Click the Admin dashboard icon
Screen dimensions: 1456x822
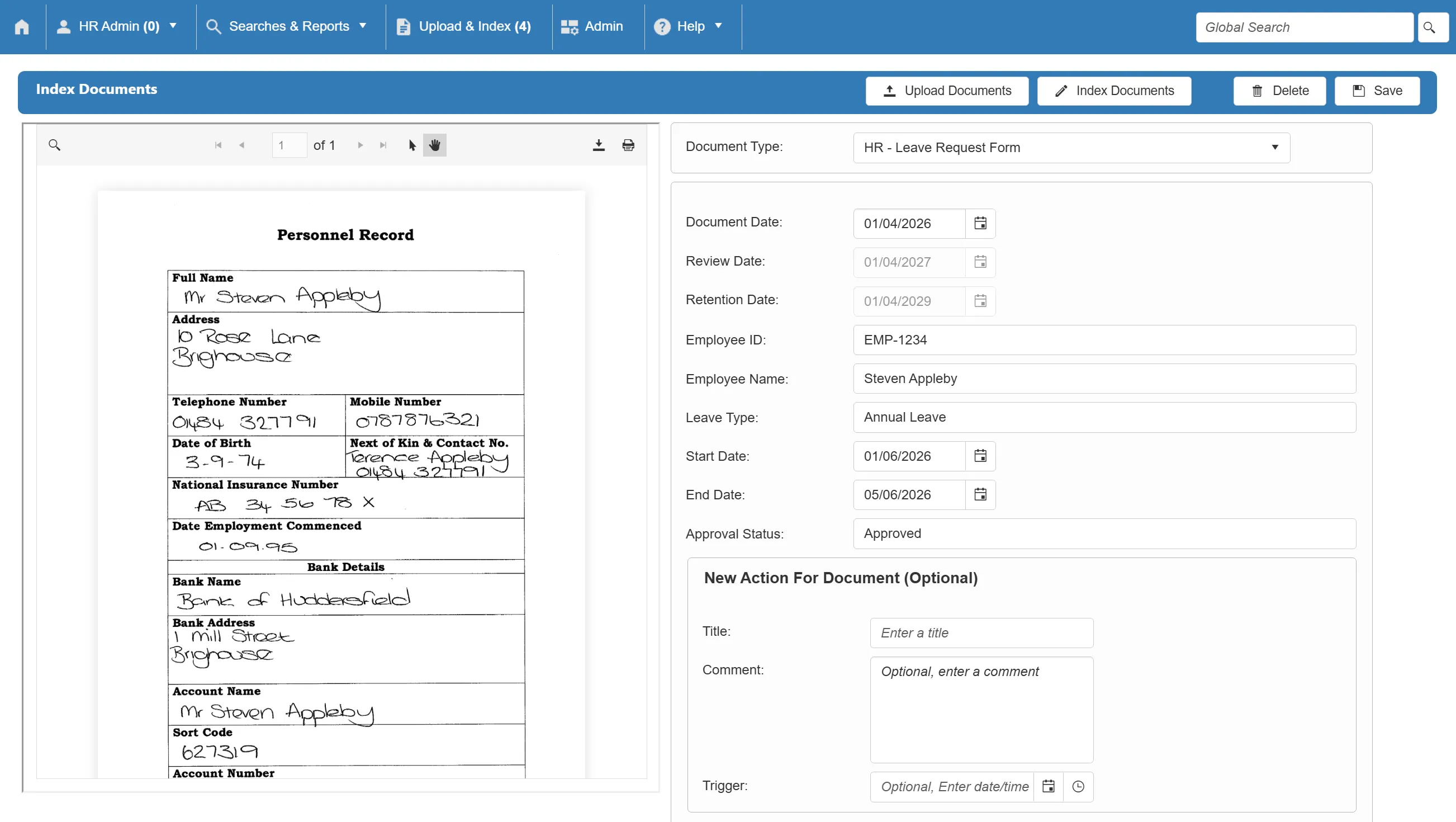[569, 27]
